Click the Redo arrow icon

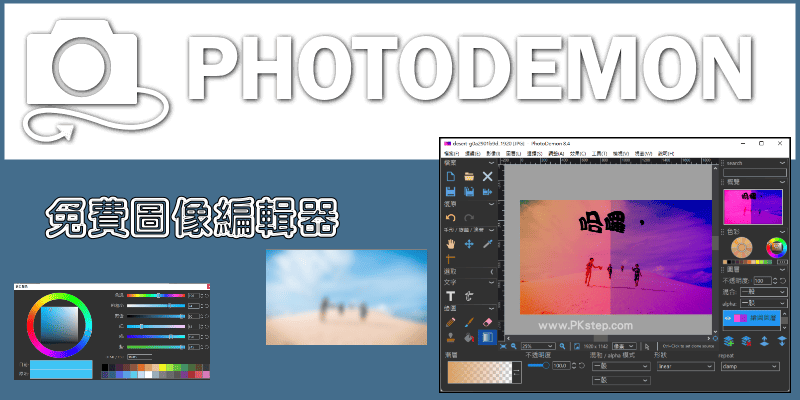469,218
